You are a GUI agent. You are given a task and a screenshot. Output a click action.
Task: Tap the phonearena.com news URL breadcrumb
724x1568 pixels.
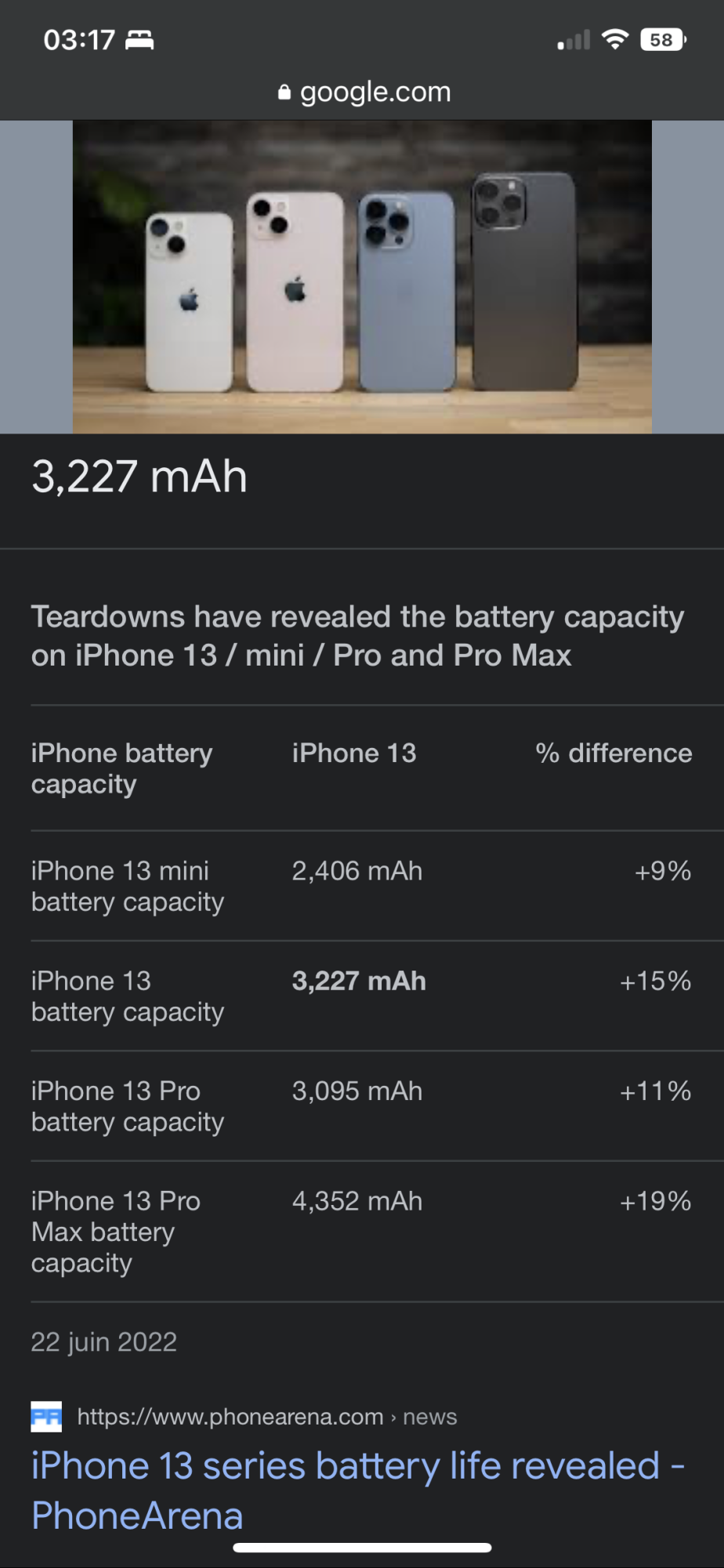(x=266, y=1417)
